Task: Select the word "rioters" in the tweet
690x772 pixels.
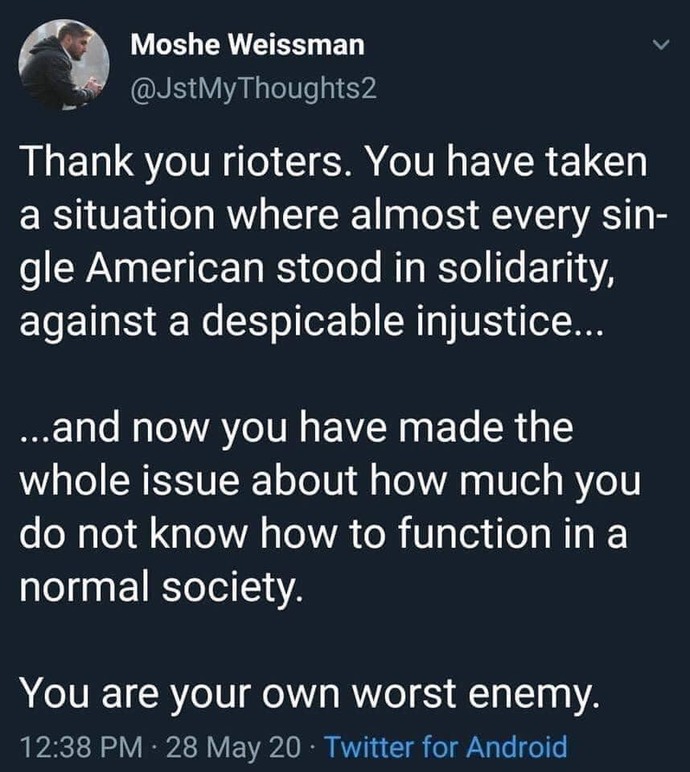Action: pyautogui.click(x=280, y=163)
